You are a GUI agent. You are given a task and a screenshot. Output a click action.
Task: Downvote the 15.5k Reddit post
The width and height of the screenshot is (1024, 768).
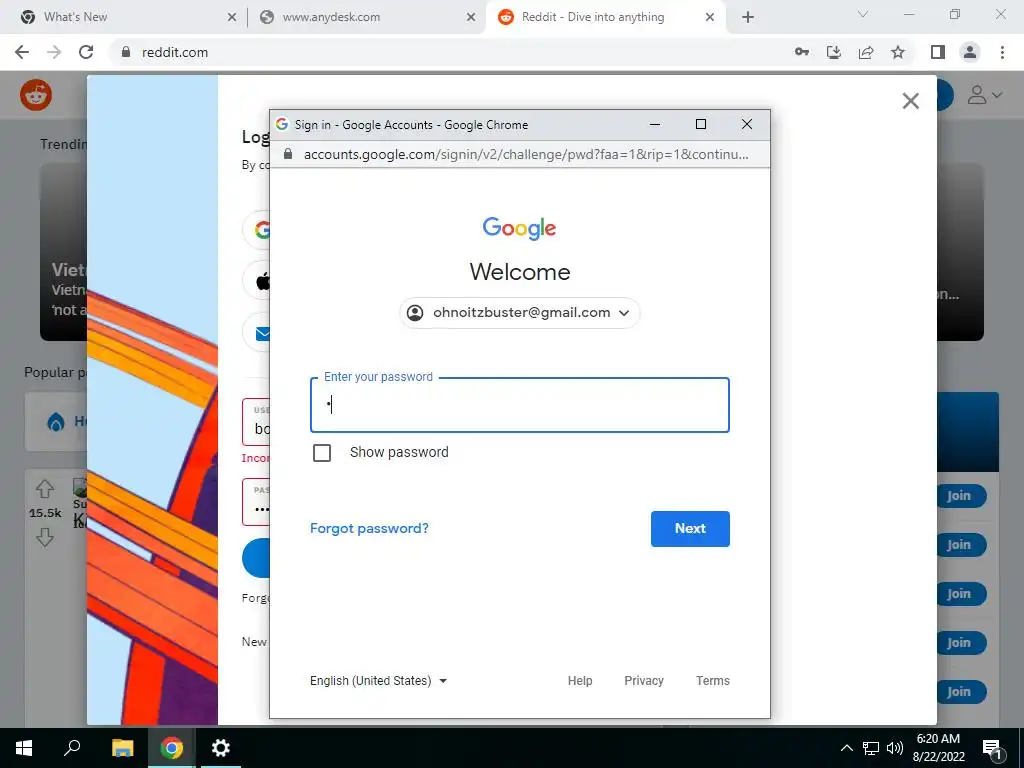(x=44, y=537)
